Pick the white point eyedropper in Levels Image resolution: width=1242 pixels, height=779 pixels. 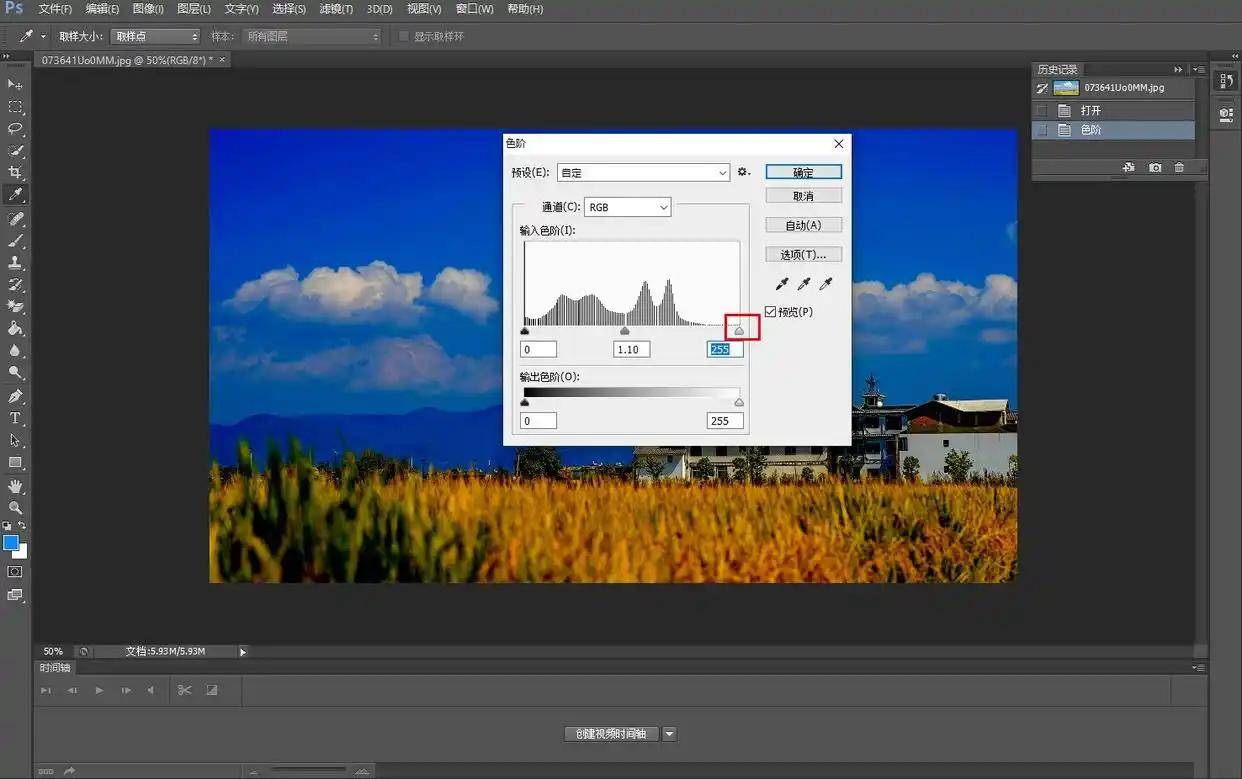826,284
